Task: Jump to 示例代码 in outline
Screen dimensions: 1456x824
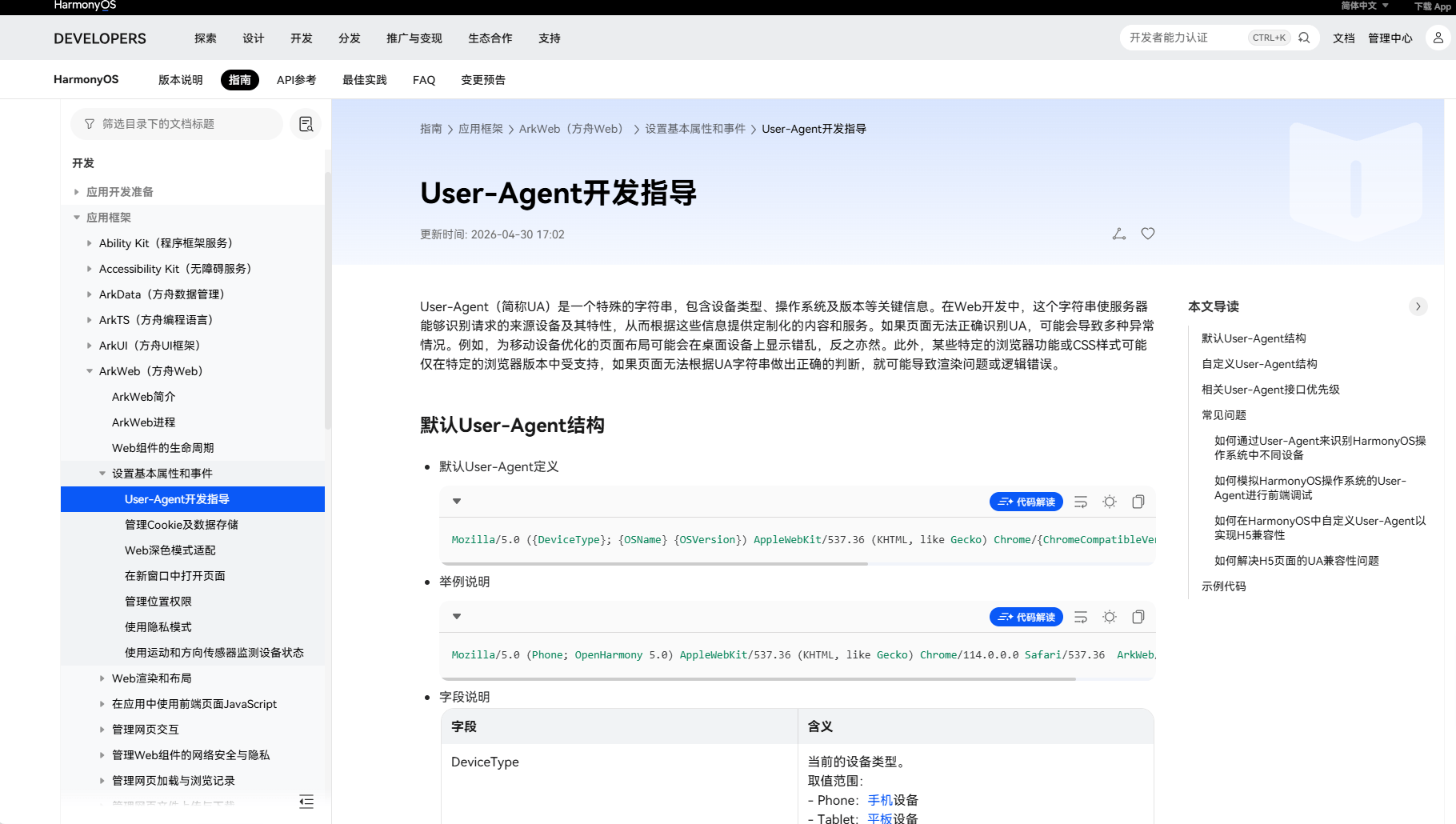Action: tap(1224, 586)
